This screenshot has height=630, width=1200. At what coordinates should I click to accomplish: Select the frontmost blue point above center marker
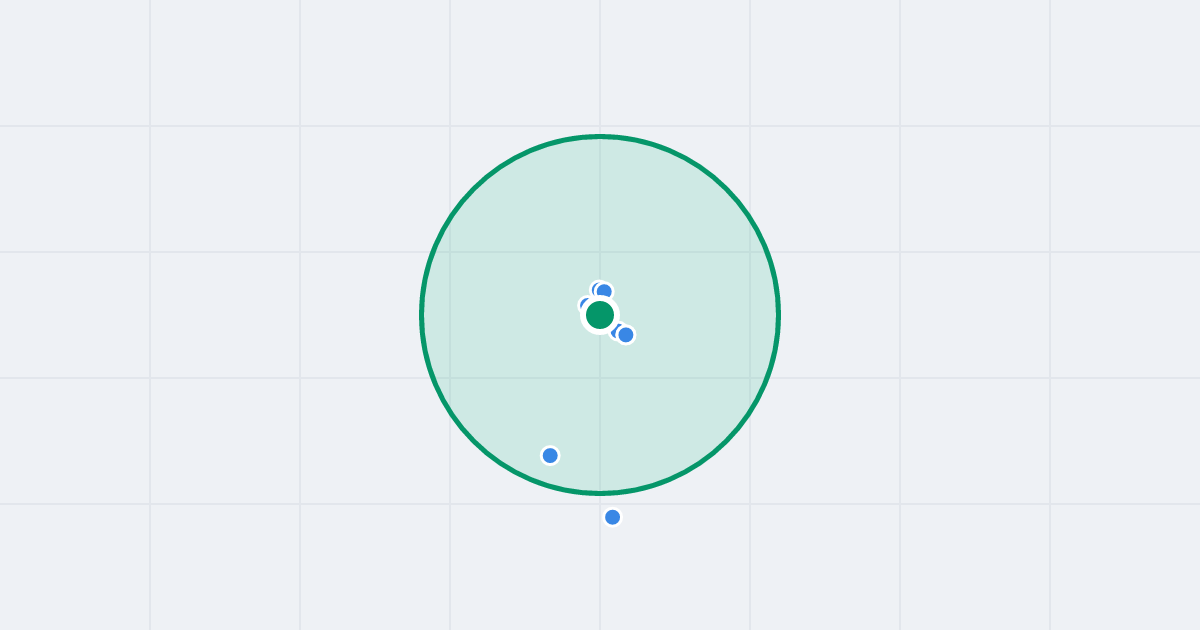click(604, 292)
